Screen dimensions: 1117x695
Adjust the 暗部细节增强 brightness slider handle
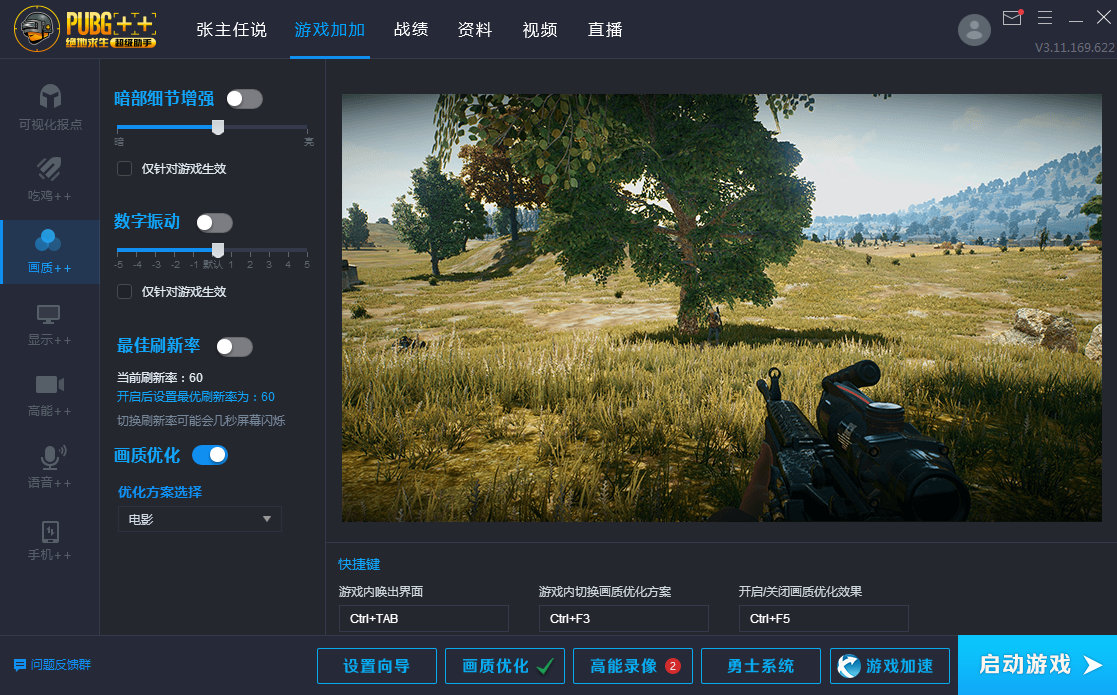[218, 127]
